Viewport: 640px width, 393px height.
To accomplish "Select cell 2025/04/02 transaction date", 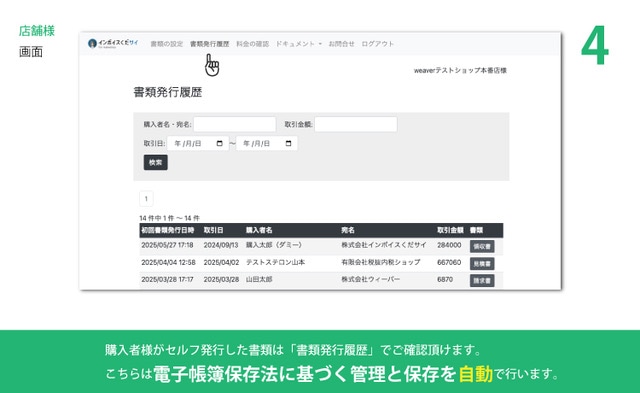I will pos(221,262).
